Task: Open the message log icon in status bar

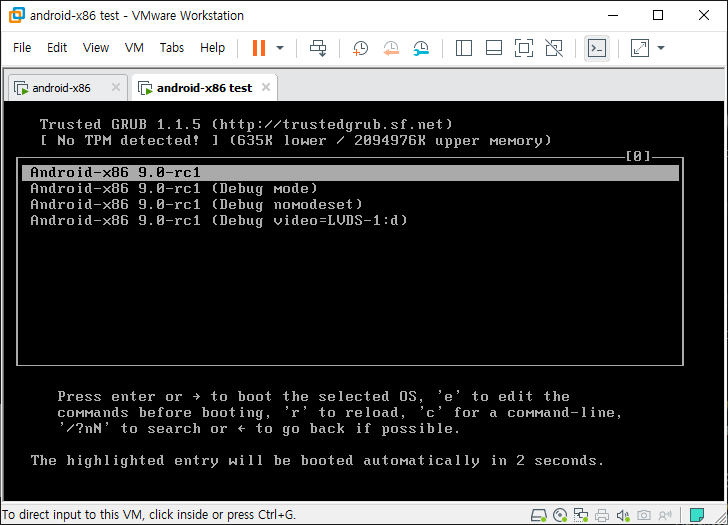Action: (x=696, y=515)
